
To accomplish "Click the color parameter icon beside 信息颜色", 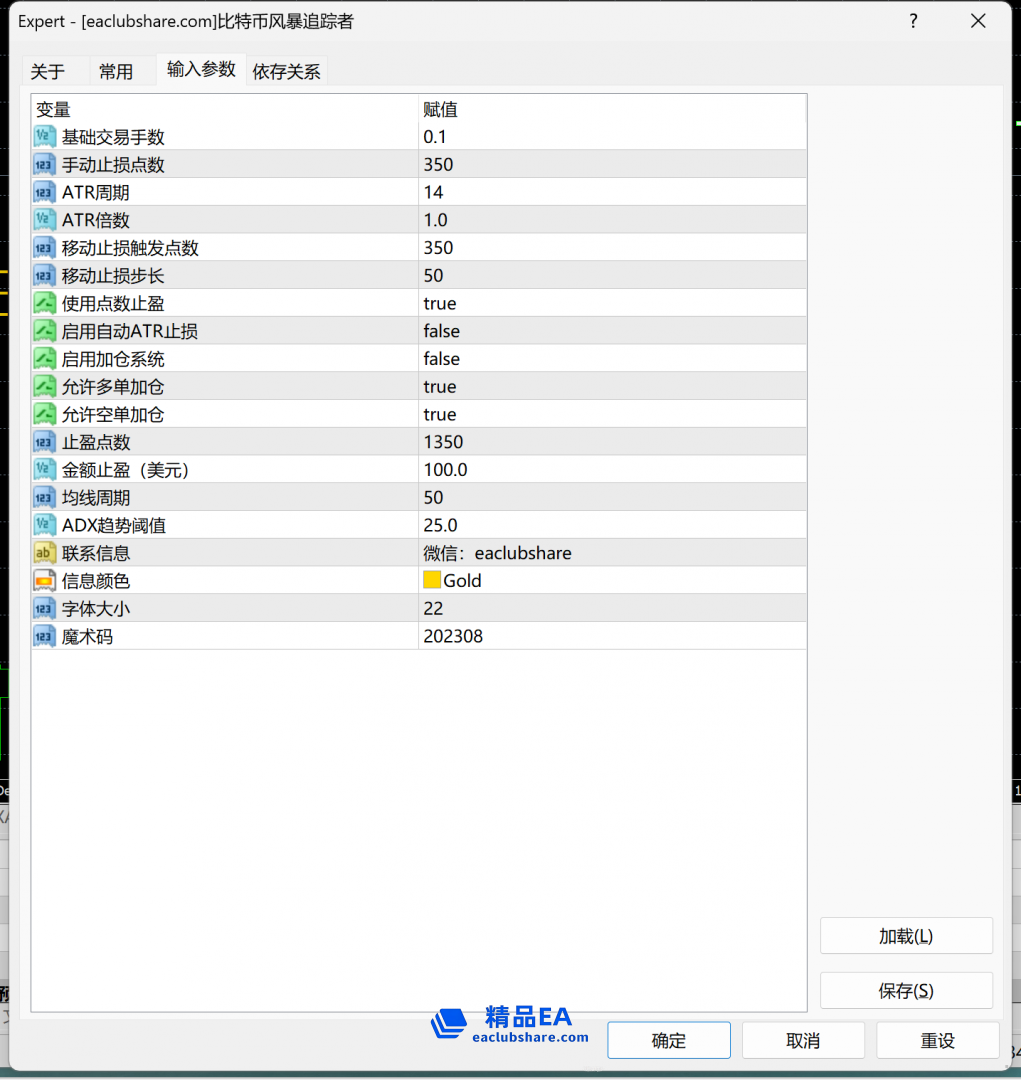I will [x=44, y=580].
